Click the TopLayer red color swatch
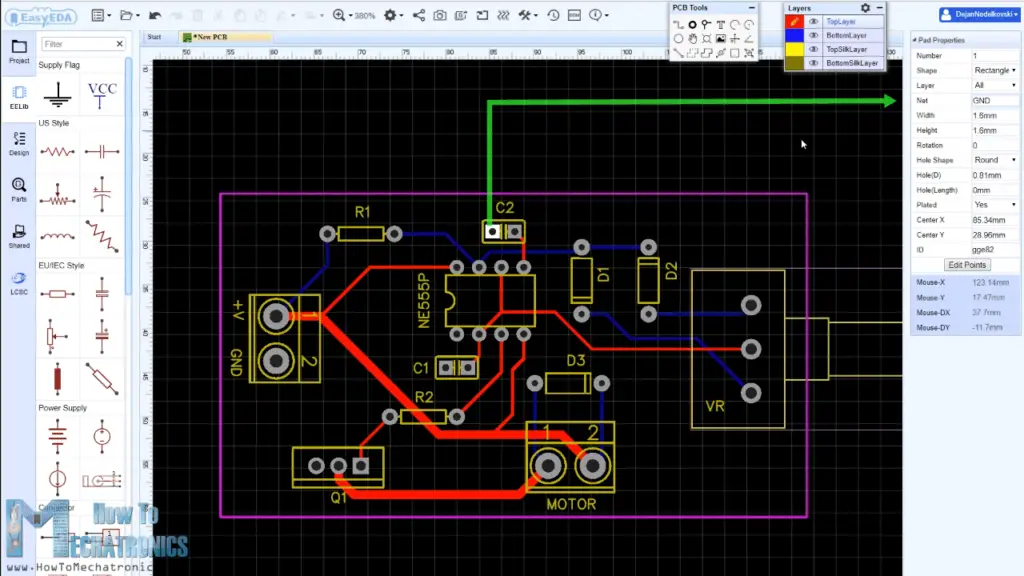The width and height of the screenshot is (1024, 576). coord(796,21)
